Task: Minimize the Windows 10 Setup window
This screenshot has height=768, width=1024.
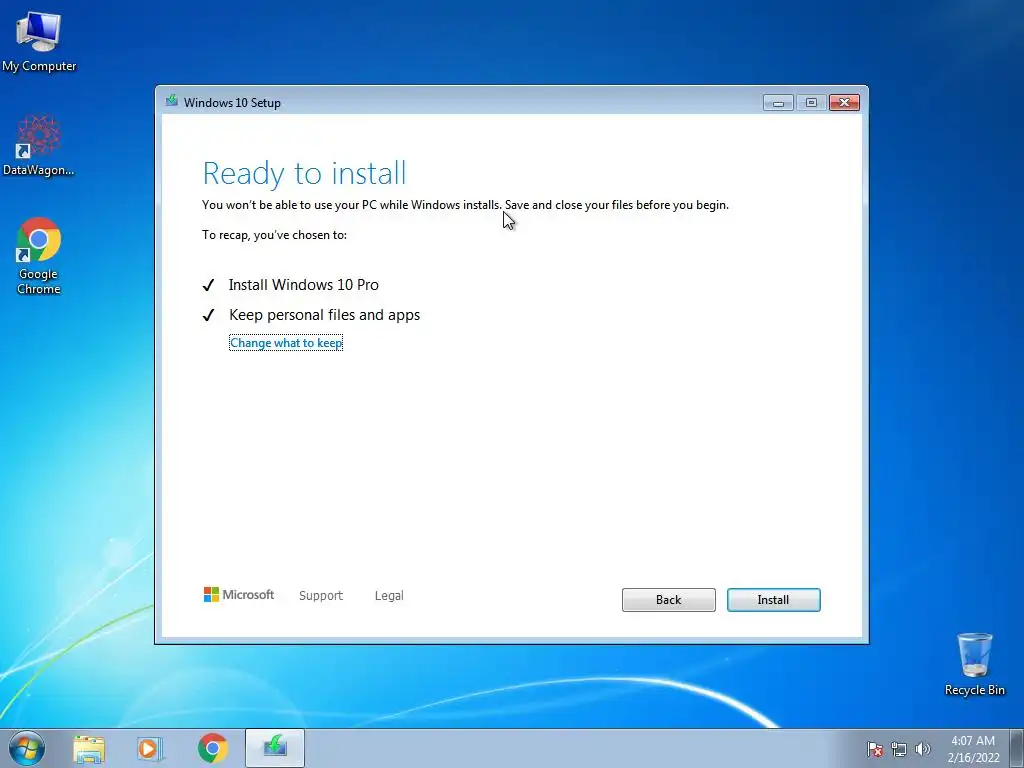Action: 778,103
